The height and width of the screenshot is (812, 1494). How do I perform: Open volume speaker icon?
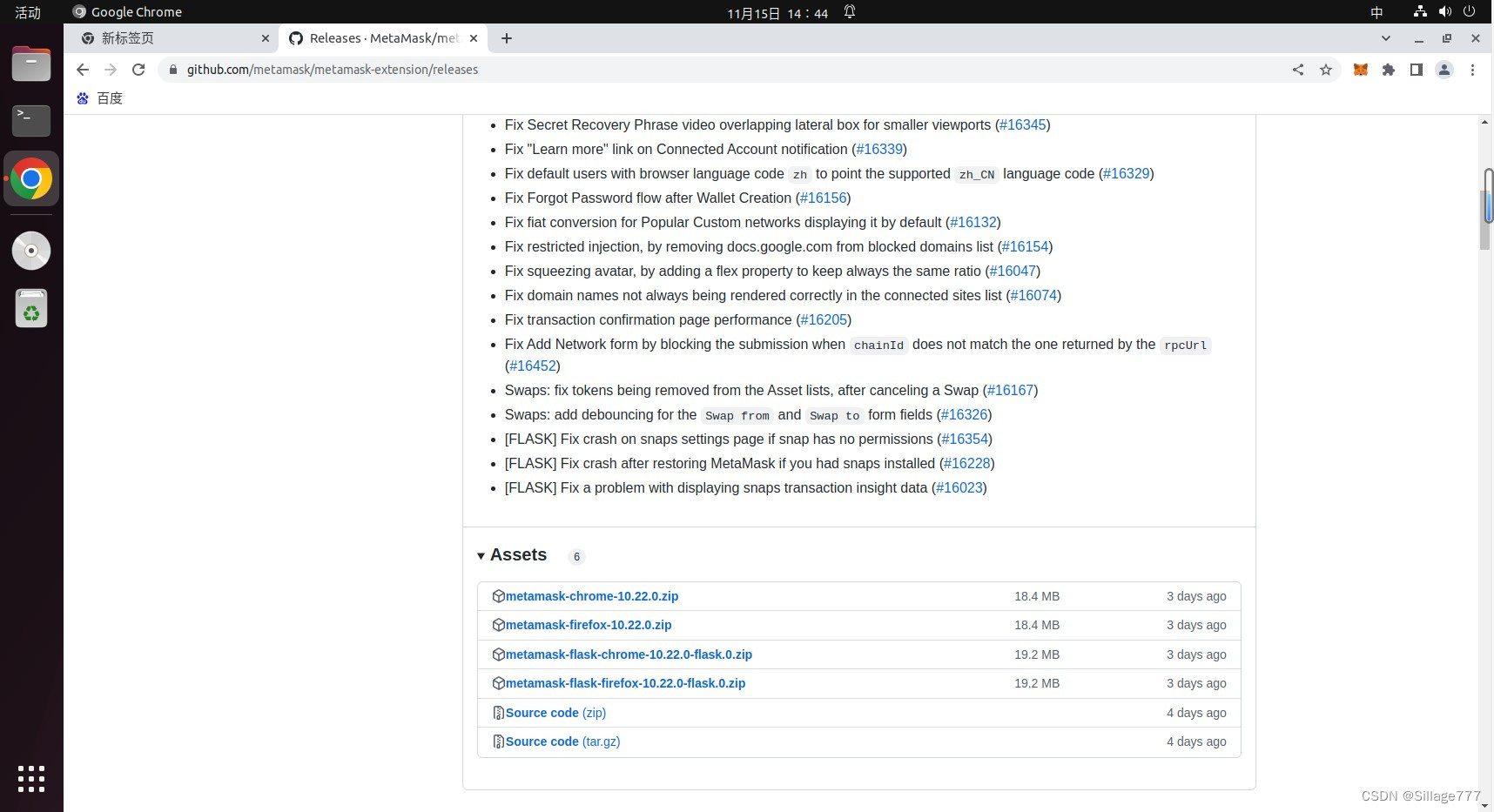pyautogui.click(x=1445, y=12)
